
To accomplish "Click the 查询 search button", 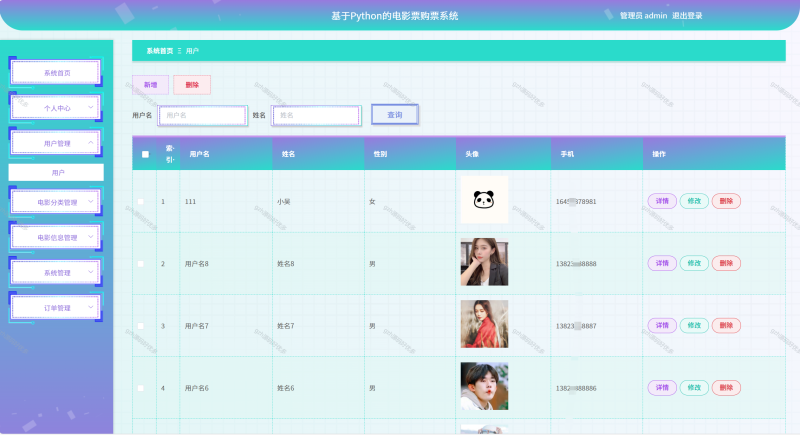I will click(x=394, y=115).
